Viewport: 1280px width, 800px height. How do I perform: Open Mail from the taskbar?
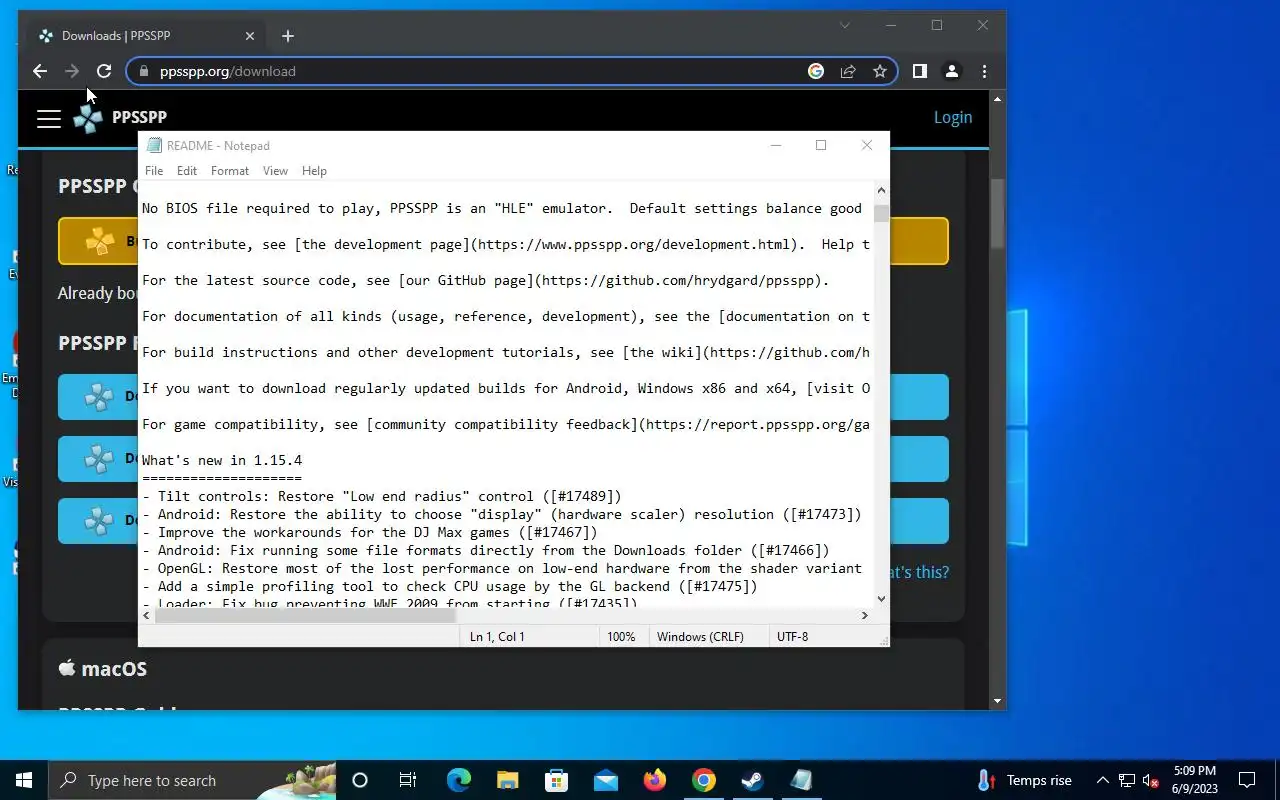[x=605, y=780]
